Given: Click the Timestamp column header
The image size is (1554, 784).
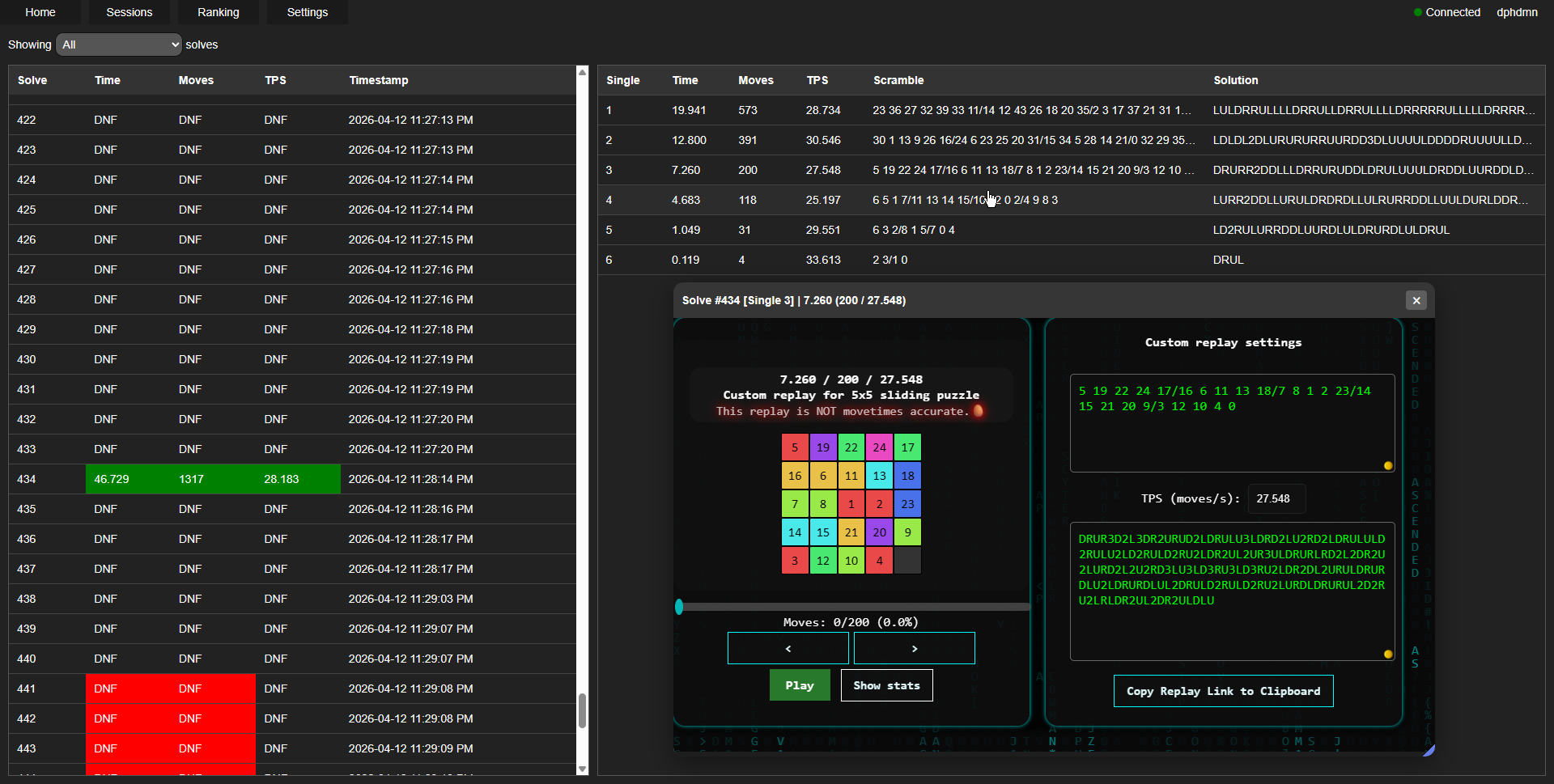Looking at the screenshot, I should click(379, 80).
